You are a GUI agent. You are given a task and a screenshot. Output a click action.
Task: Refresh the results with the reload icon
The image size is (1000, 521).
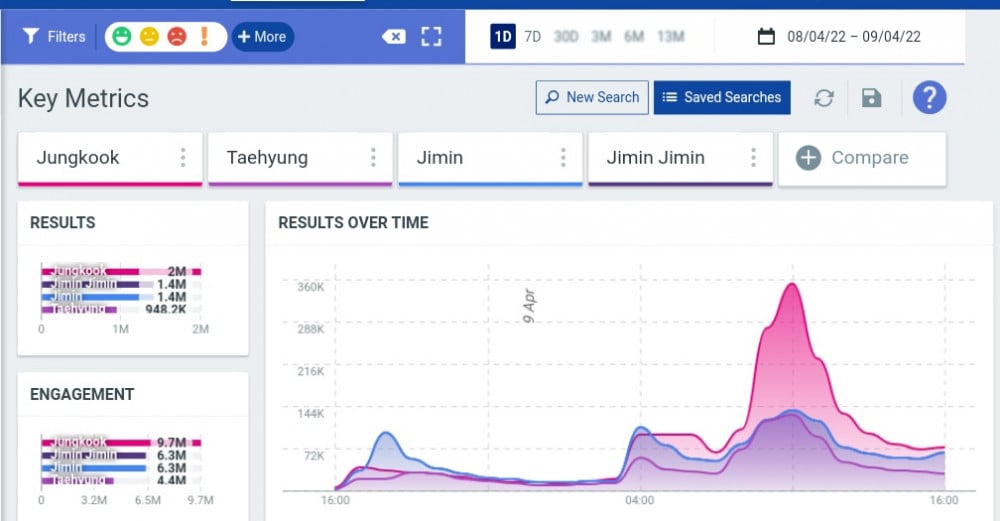tap(823, 98)
